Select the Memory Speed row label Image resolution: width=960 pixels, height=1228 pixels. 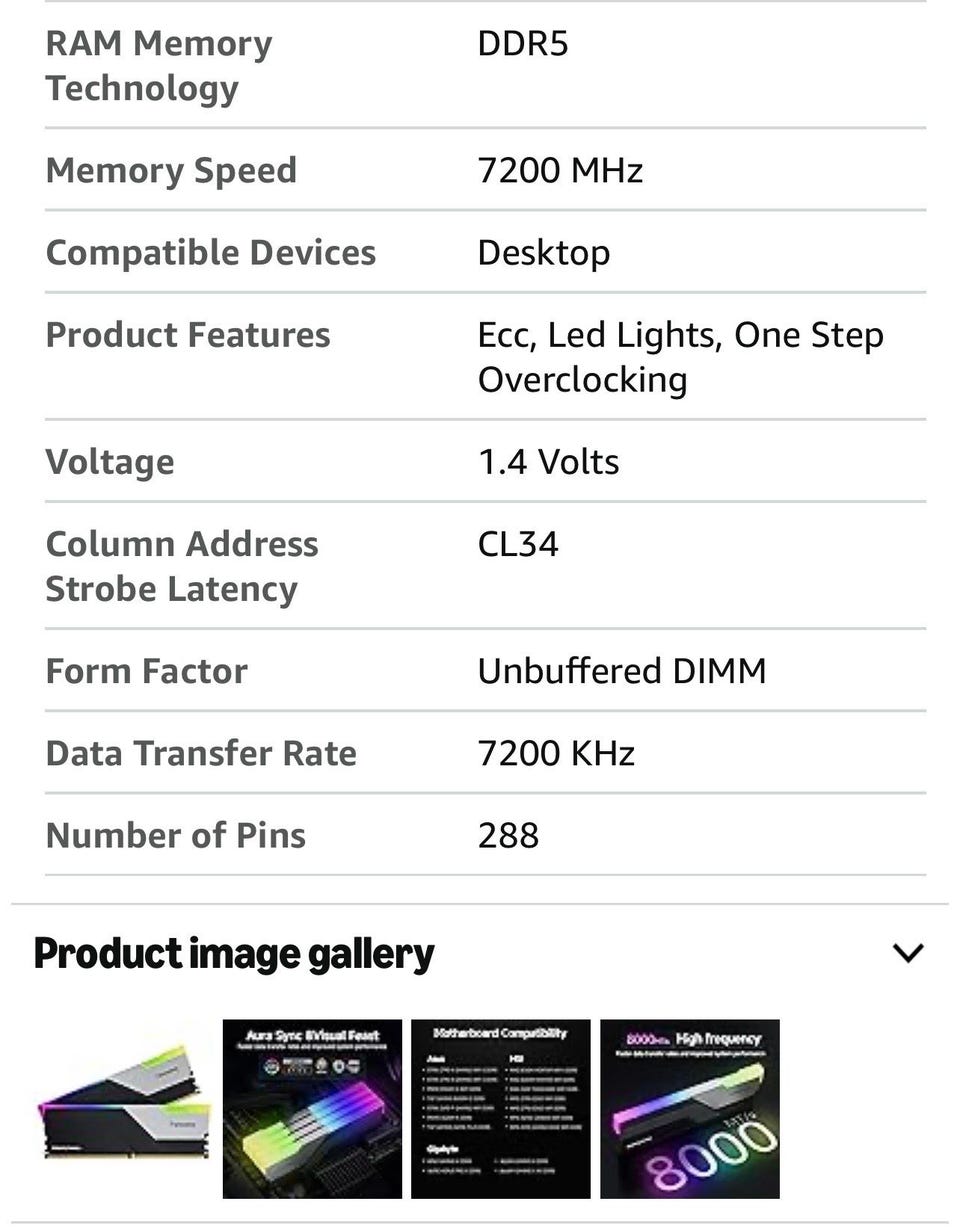[171, 170]
